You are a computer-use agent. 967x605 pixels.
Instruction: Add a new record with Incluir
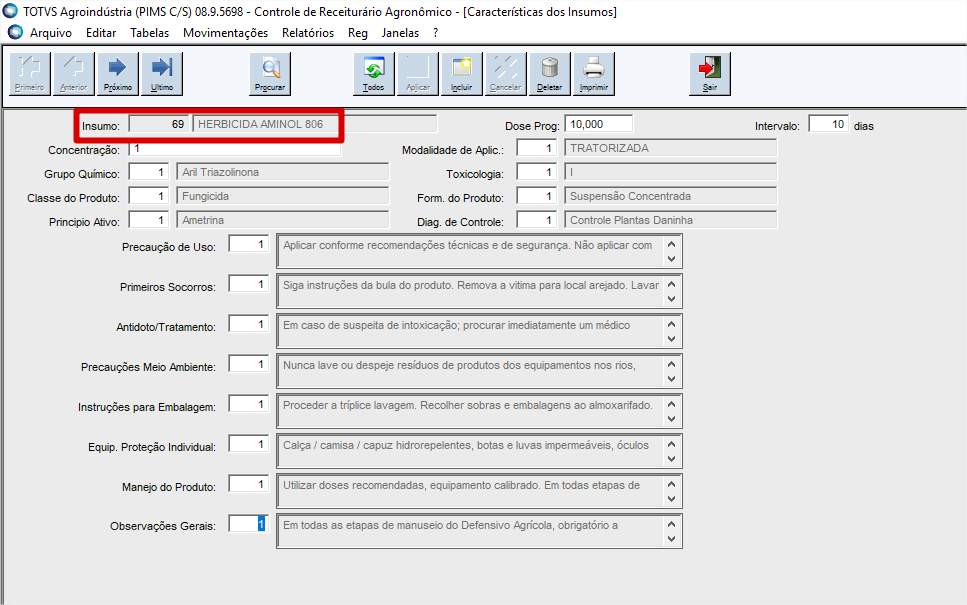(462, 73)
